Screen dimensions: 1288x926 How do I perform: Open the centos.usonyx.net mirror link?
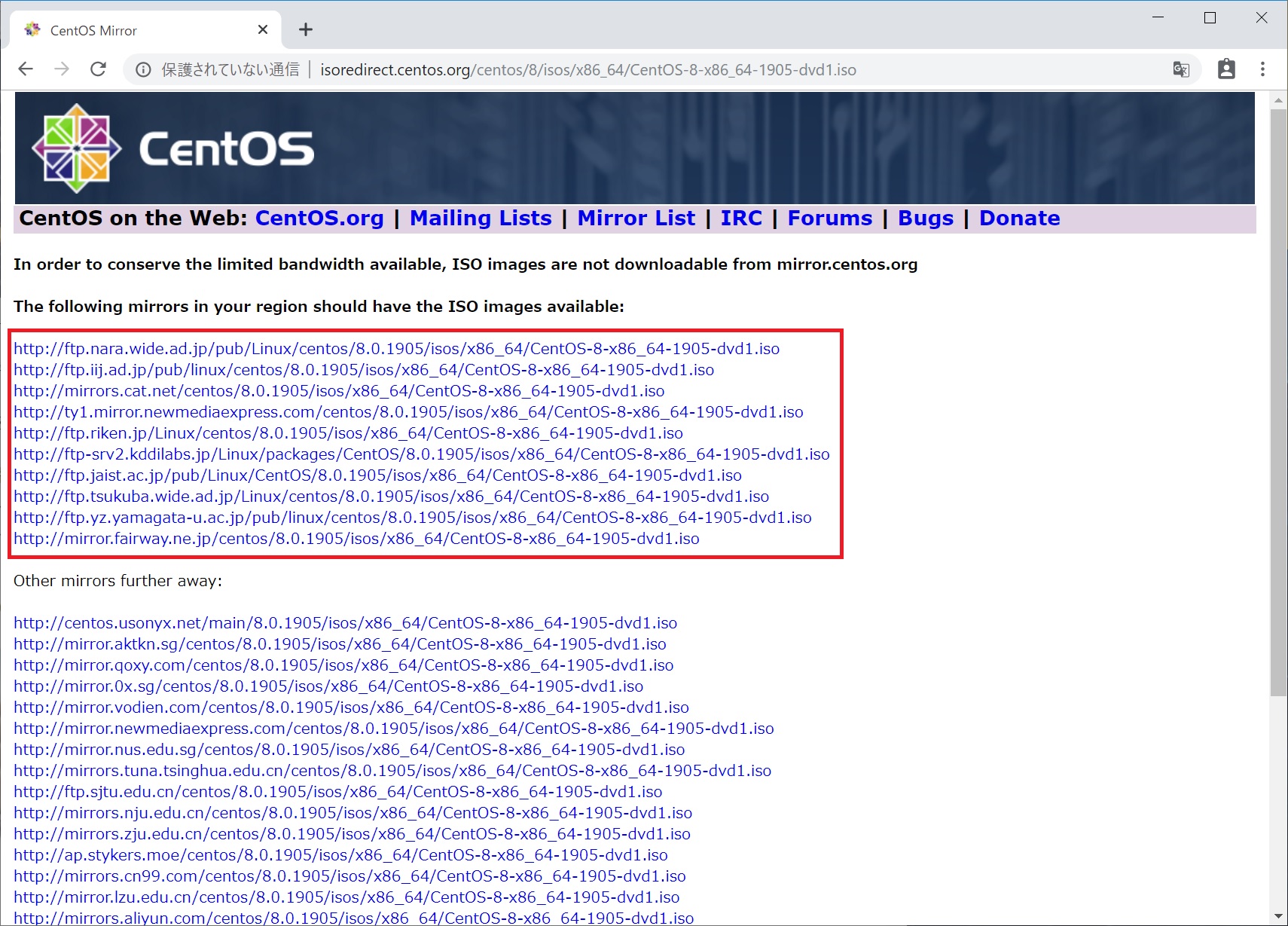click(345, 623)
